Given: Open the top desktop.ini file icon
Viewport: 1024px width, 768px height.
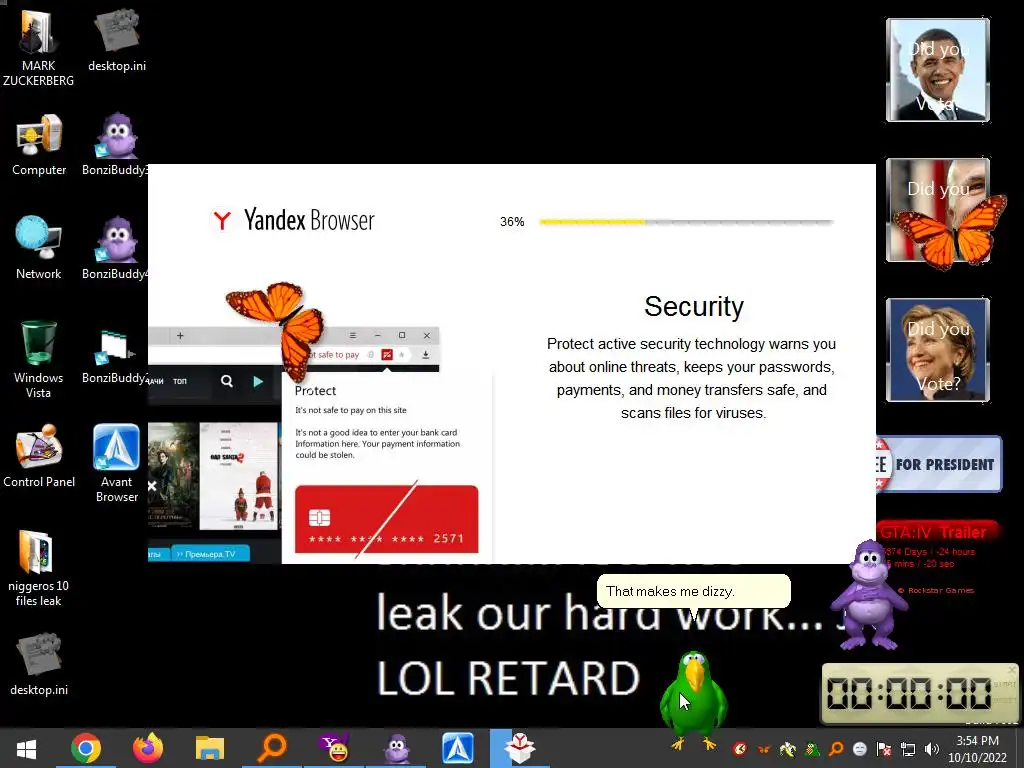Looking at the screenshot, I should (117, 40).
